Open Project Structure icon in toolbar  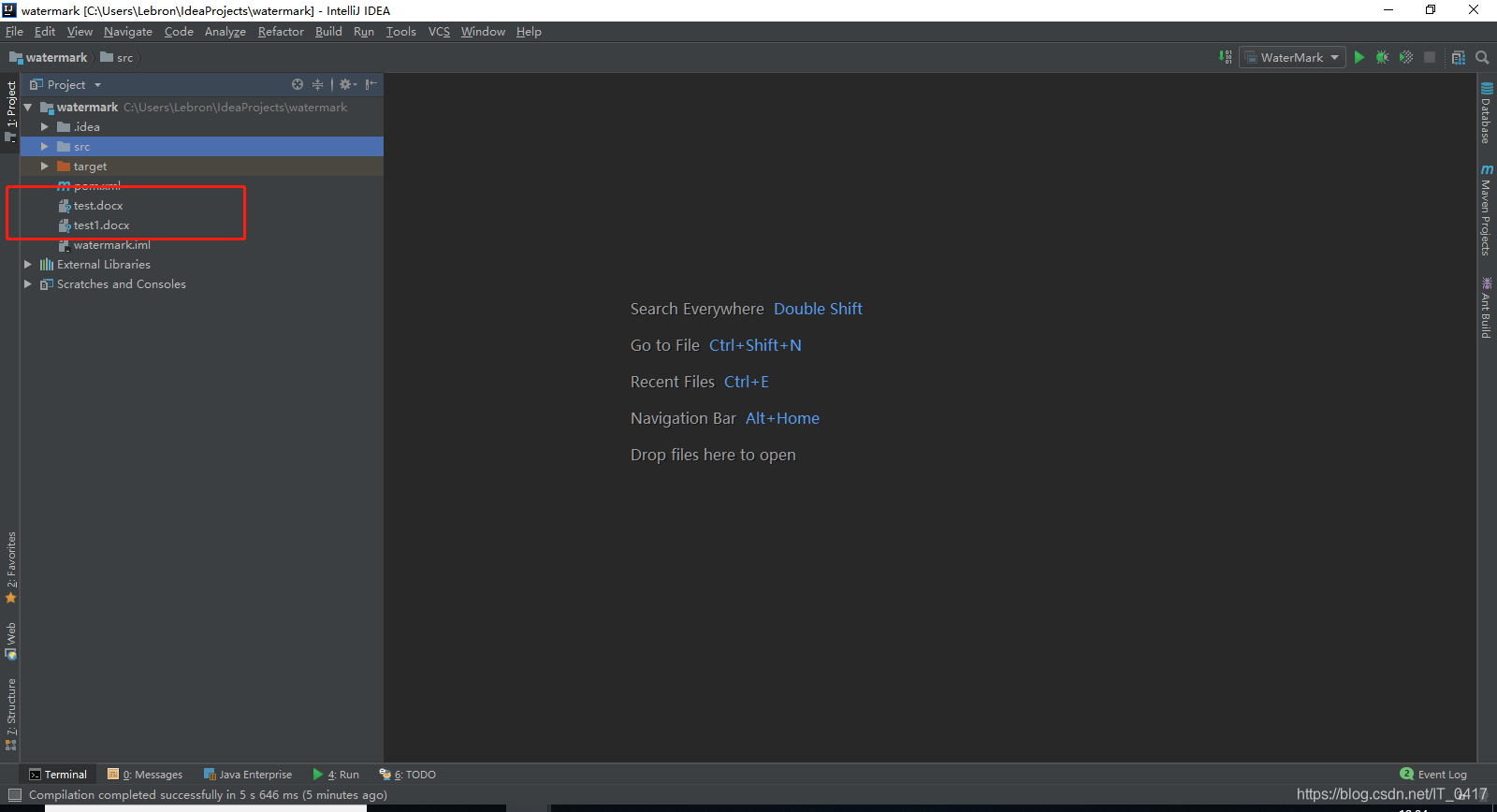pos(1459,57)
